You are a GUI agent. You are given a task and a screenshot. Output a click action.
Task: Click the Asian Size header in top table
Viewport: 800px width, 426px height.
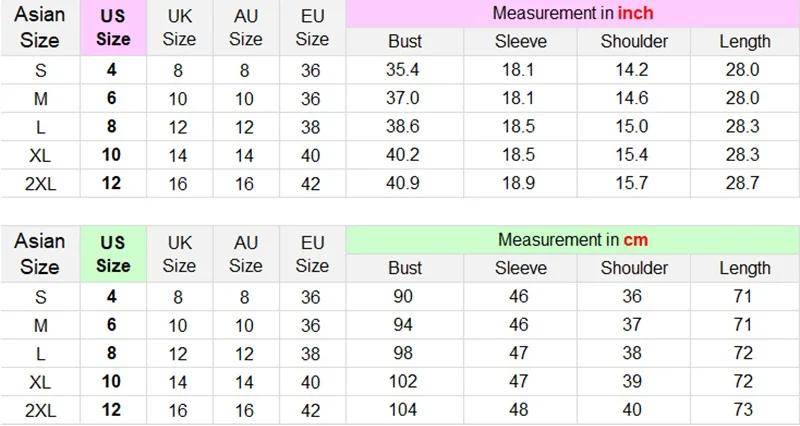(x=40, y=28)
